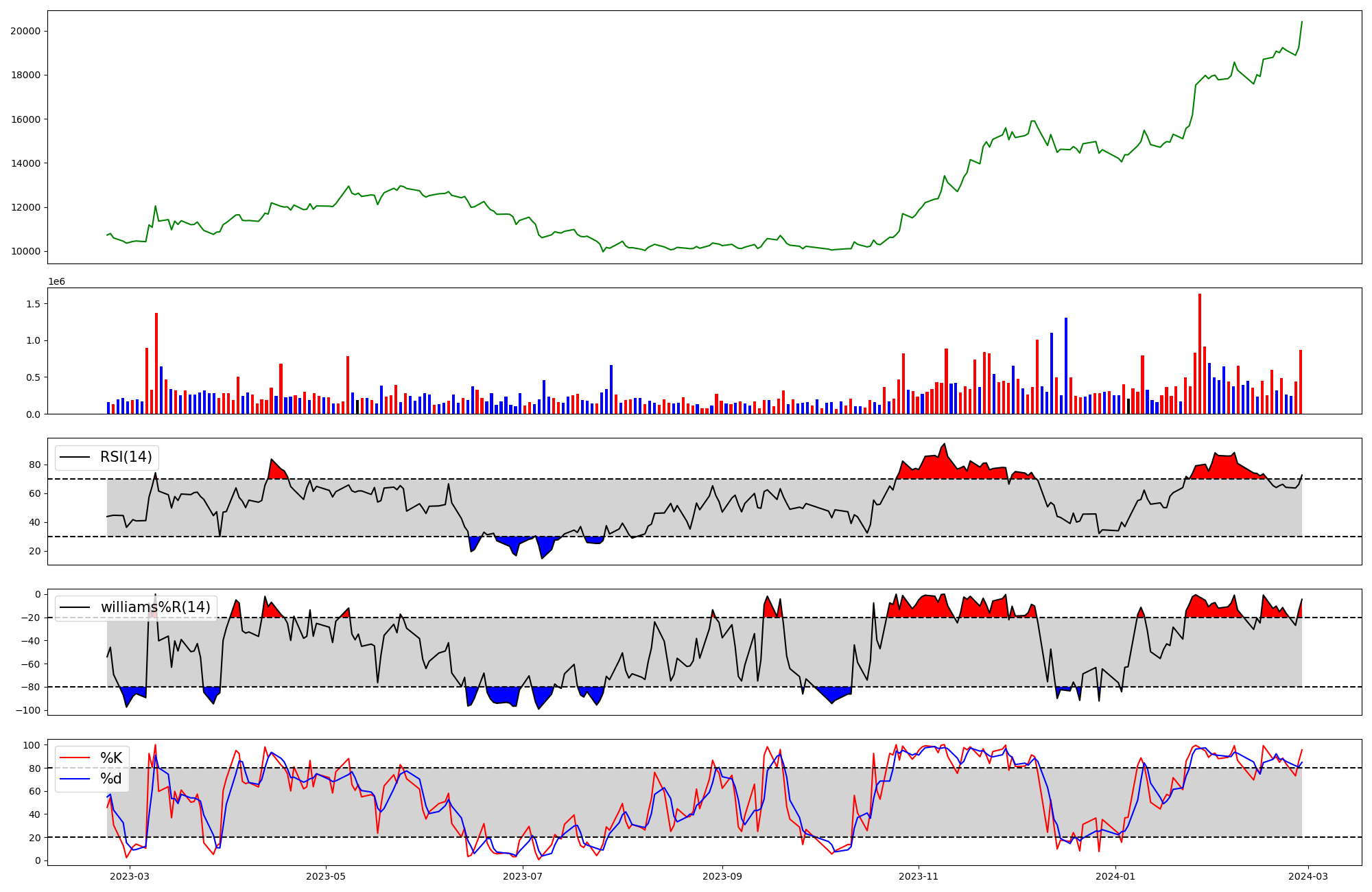Click the 2024-01 x-axis date label

coord(1115,876)
